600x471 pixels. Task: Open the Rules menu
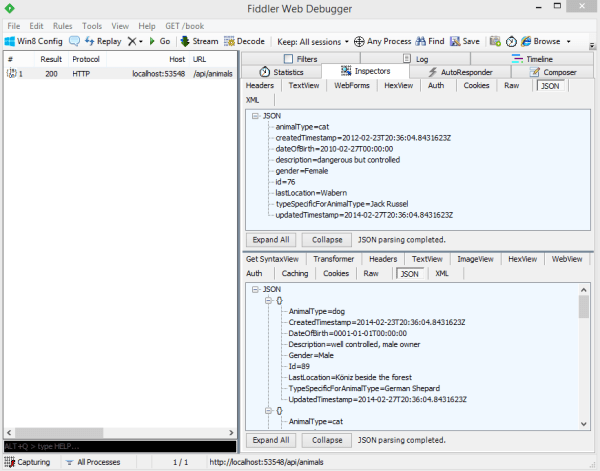coord(62,26)
